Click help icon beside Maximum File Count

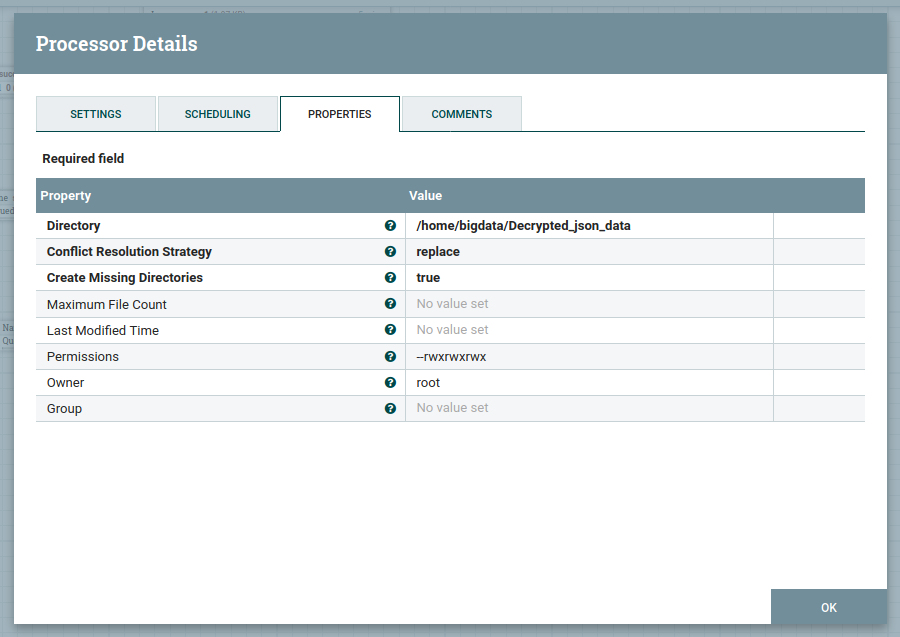pos(390,304)
